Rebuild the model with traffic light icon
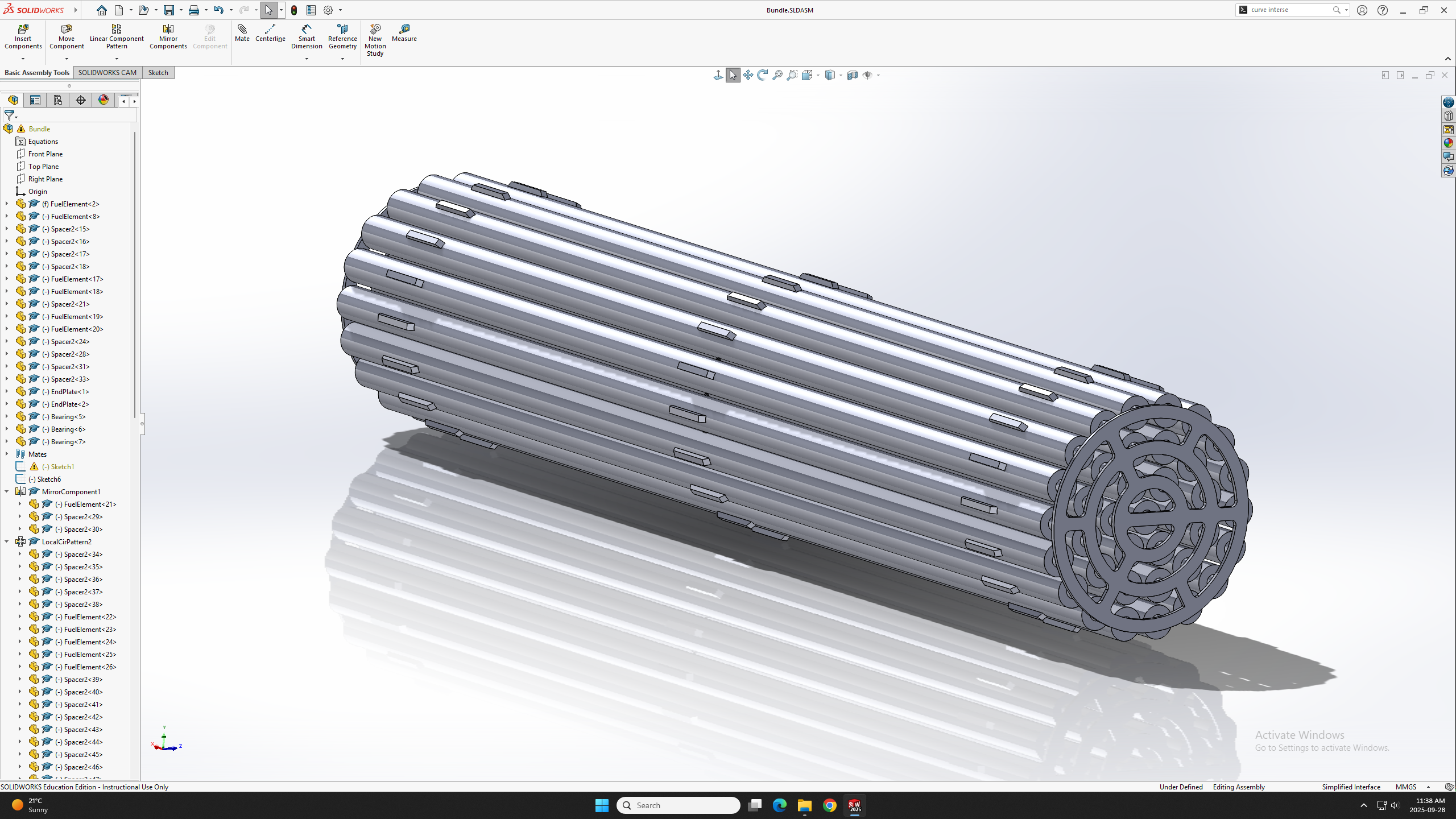This screenshot has width=1456, height=819. 294,10
